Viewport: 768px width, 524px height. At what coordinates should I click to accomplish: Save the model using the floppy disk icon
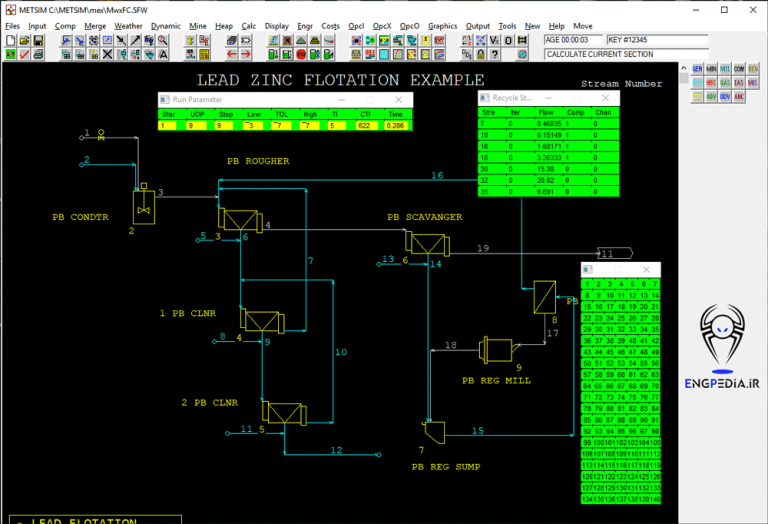click(38, 40)
